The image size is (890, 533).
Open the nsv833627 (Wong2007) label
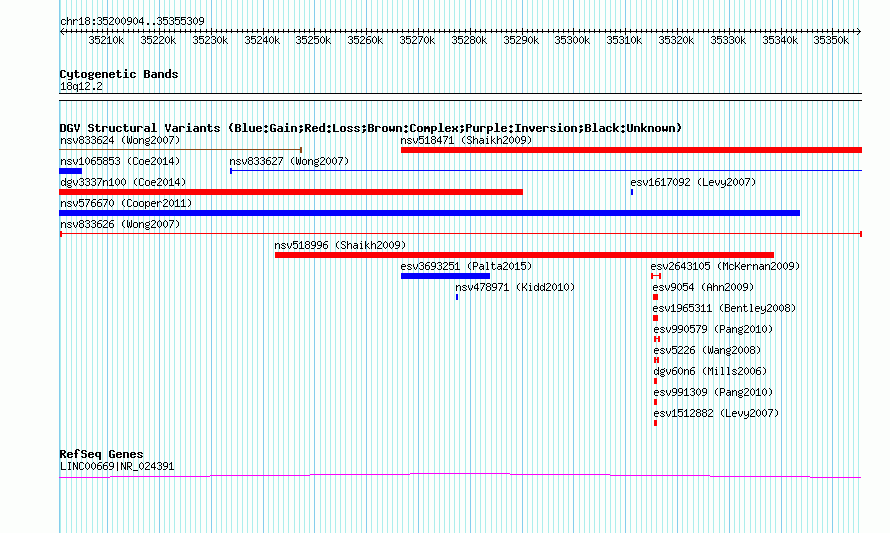coord(289,161)
